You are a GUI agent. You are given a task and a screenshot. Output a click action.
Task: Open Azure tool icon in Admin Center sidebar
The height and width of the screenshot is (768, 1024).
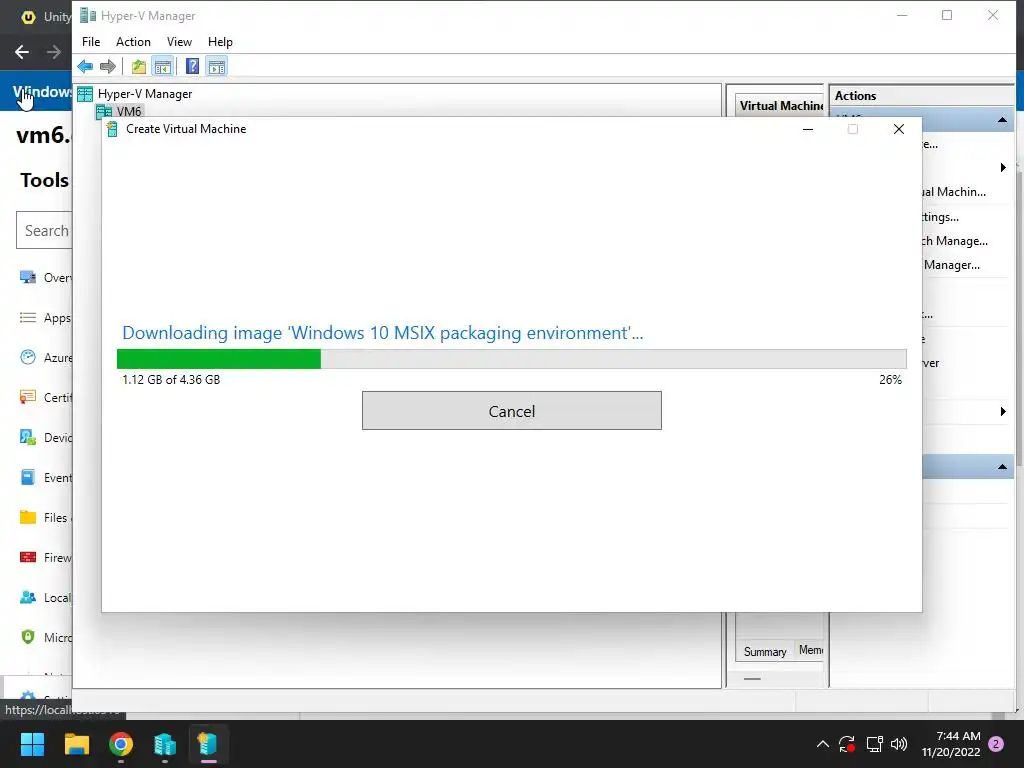coord(27,357)
